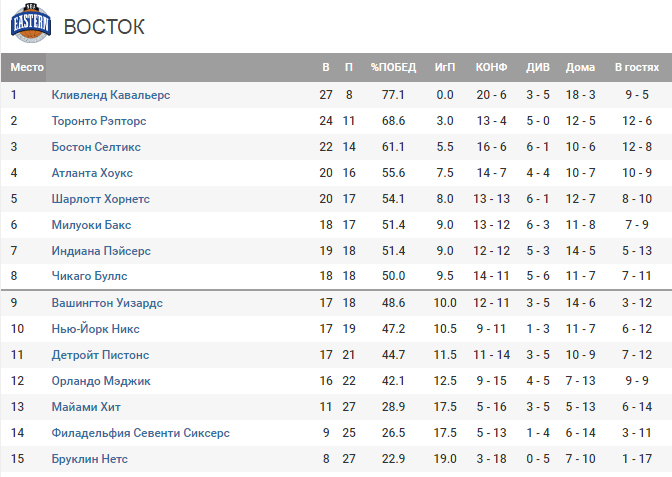Click Атланта Хоукс team name
Screen dimensions: 672x477
pyautogui.click(x=92, y=173)
